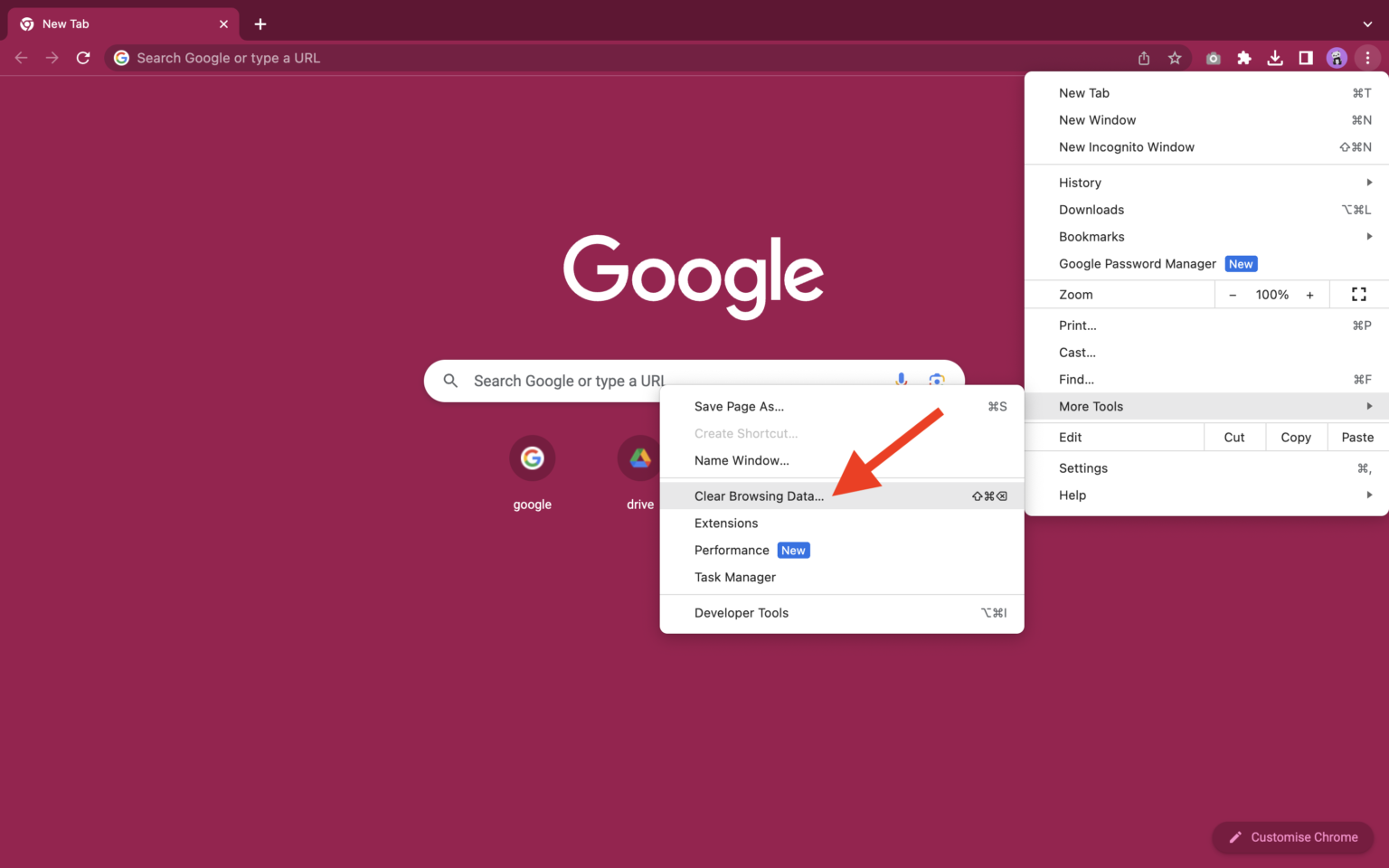Increase zoom with the plus button
The image size is (1389, 868).
1309,295
